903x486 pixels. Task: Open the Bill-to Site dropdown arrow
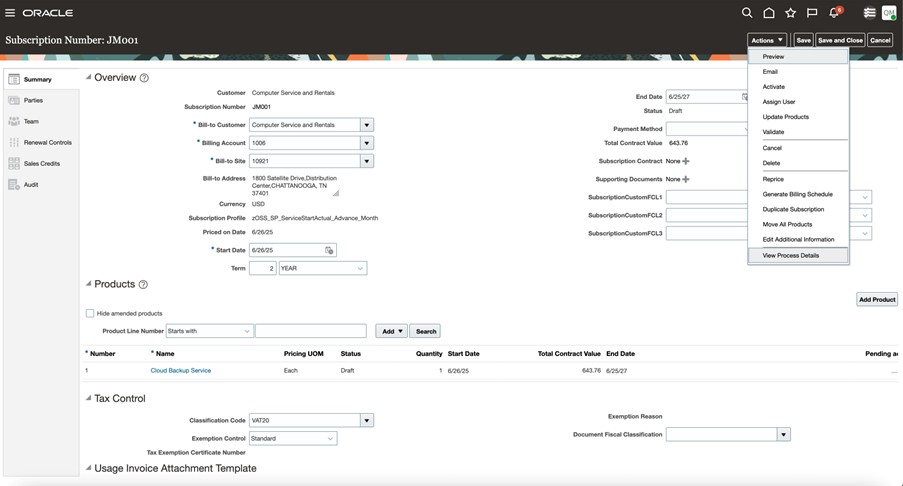coord(367,161)
